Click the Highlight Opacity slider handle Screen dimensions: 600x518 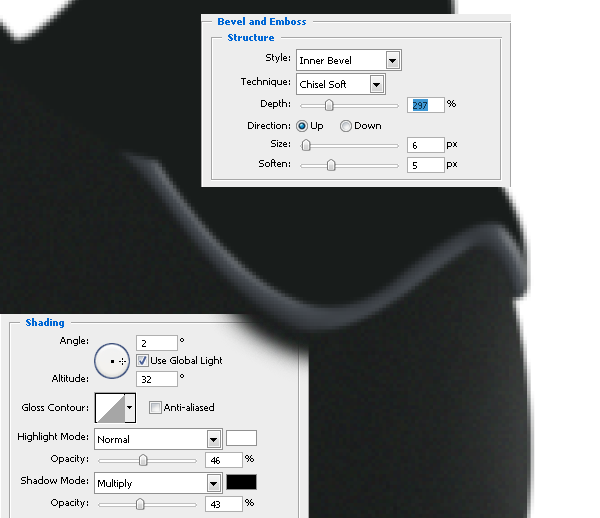143,460
